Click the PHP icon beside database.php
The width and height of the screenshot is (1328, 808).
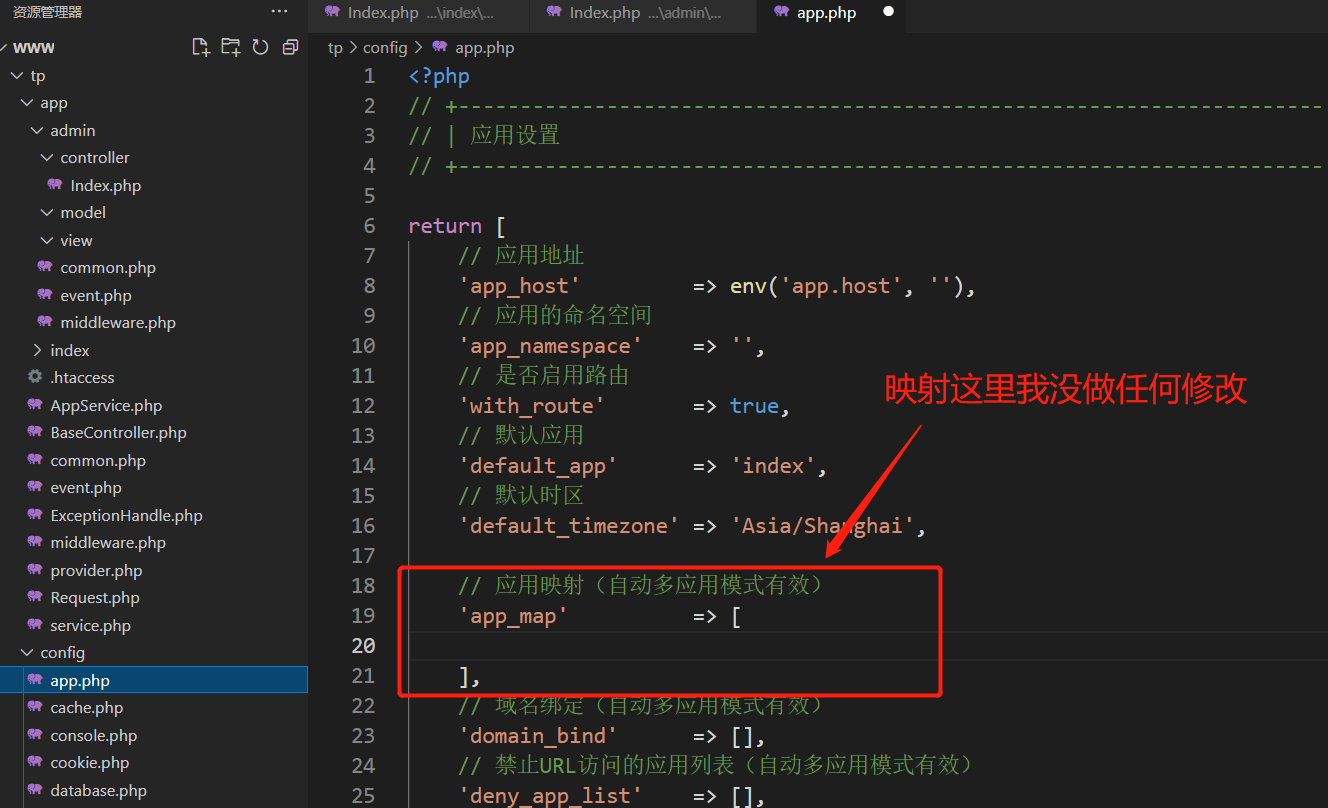coord(35,790)
